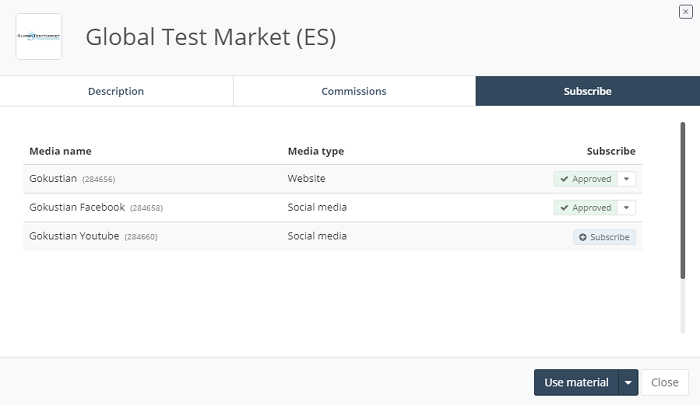The image size is (700, 405).
Task: Click the Social media cell for Gokustian Youtube
Action: pos(317,236)
